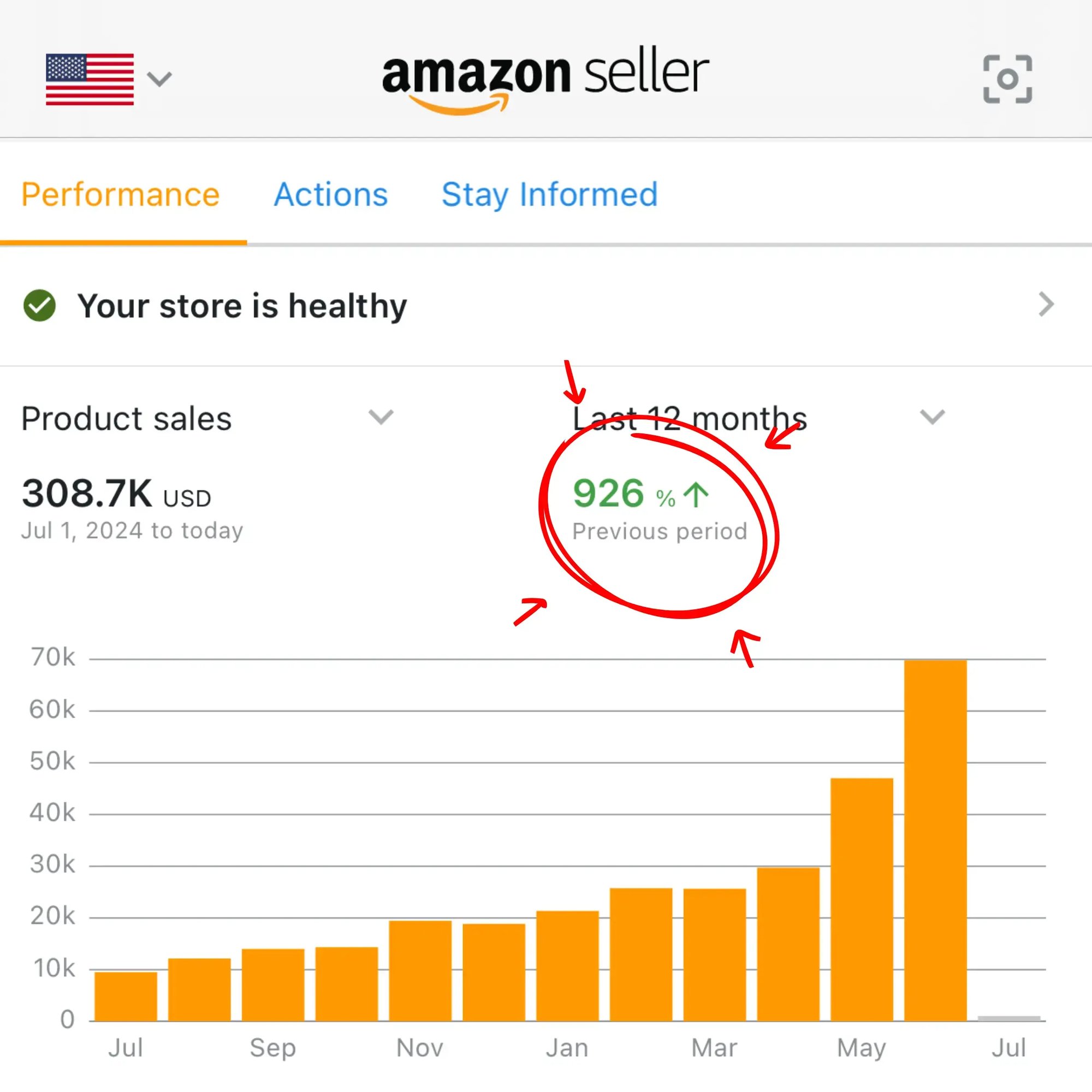This screenshot has width=1092, height=1092.
Task: Expand the Product sales metric dropdown
Action: tap(381, 417)
